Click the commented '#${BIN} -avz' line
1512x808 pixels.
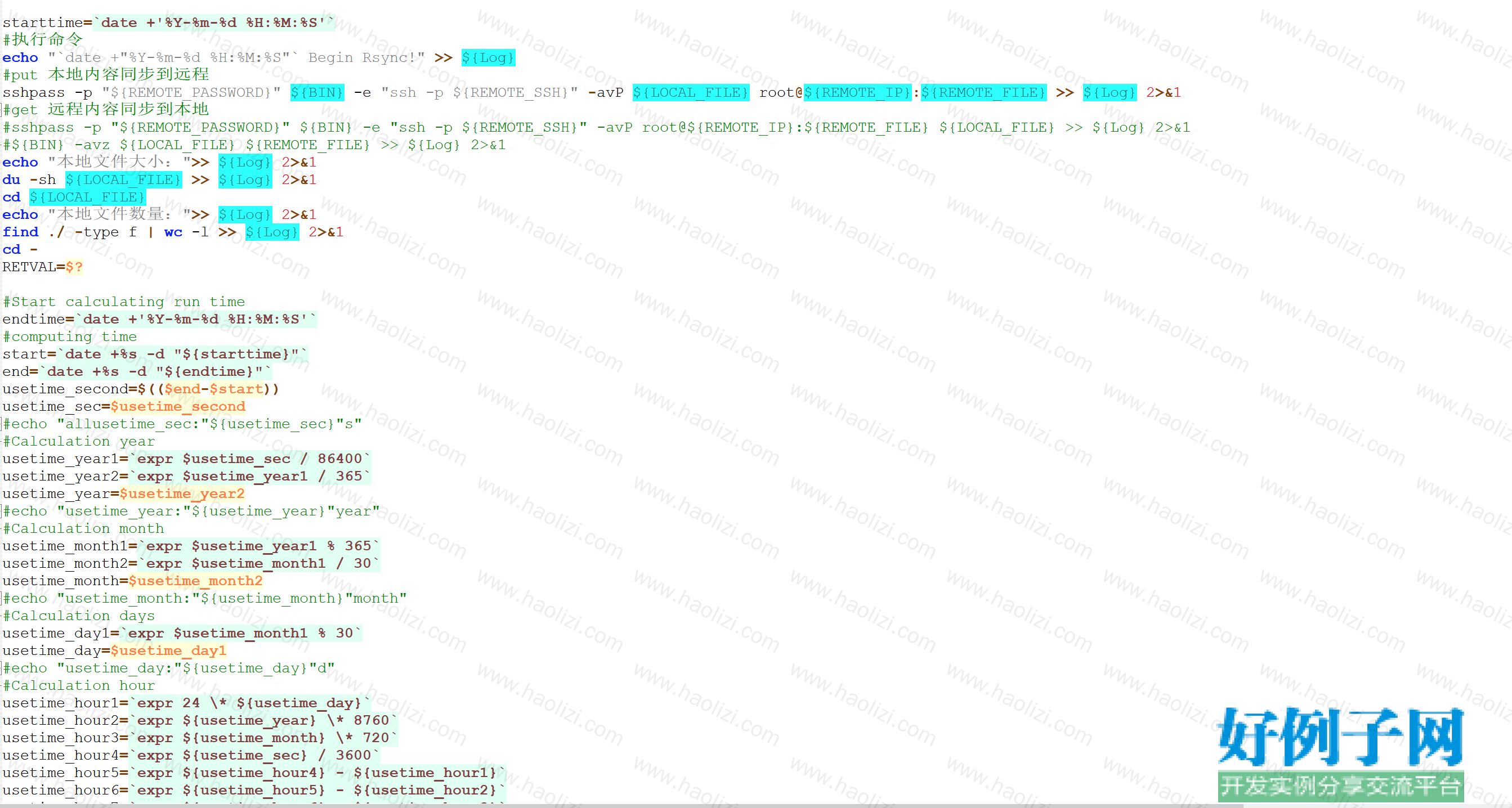pos(254,145)
